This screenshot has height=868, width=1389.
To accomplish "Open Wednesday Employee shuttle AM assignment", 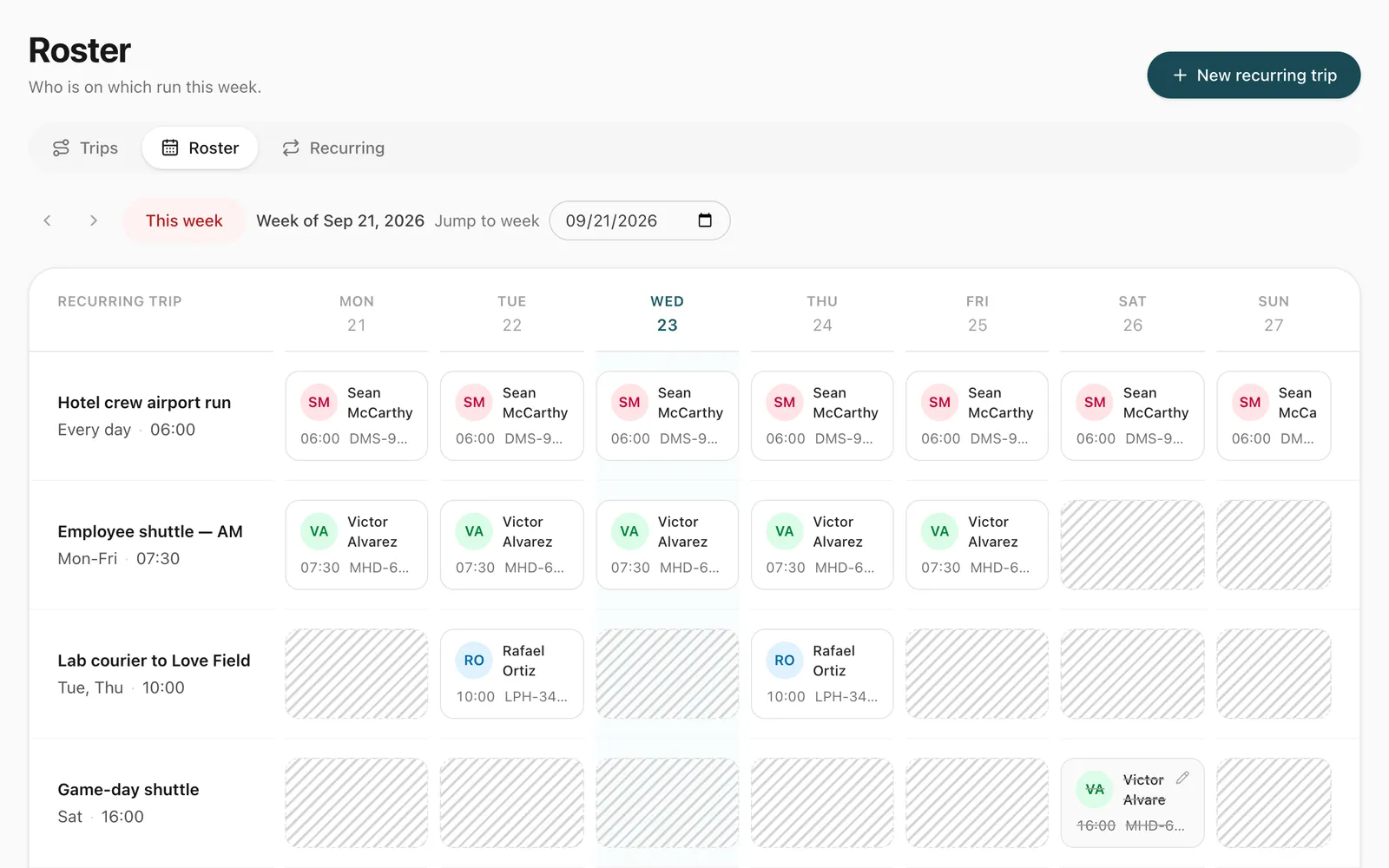I will click(x=668, y=545).
